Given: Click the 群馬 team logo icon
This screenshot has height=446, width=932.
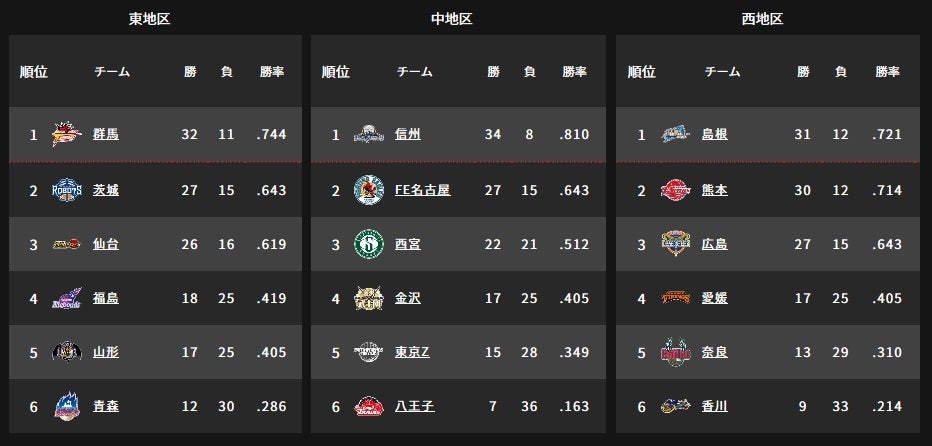Looking at the screenshot, I should (67, 134).
